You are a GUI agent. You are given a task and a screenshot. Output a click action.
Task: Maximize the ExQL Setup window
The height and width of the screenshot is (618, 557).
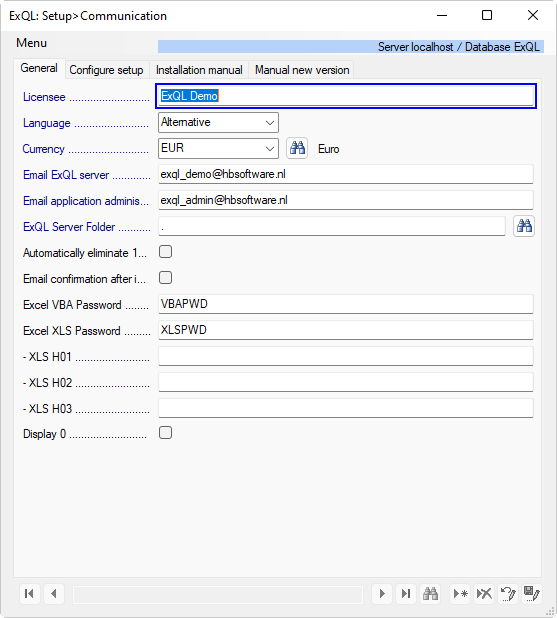487,15
